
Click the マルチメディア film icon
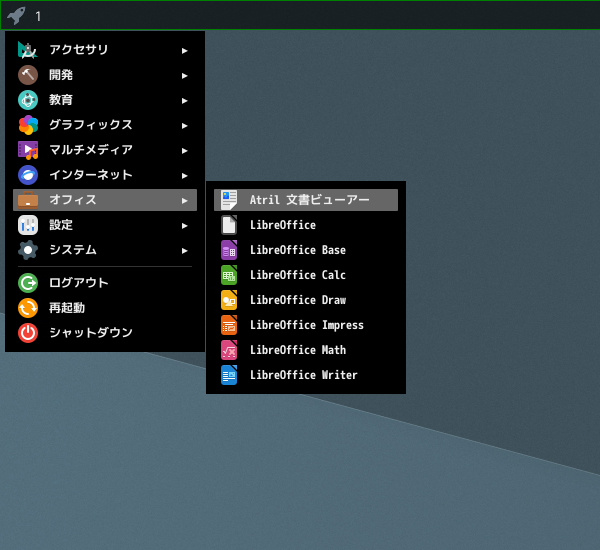pos(28,150)
